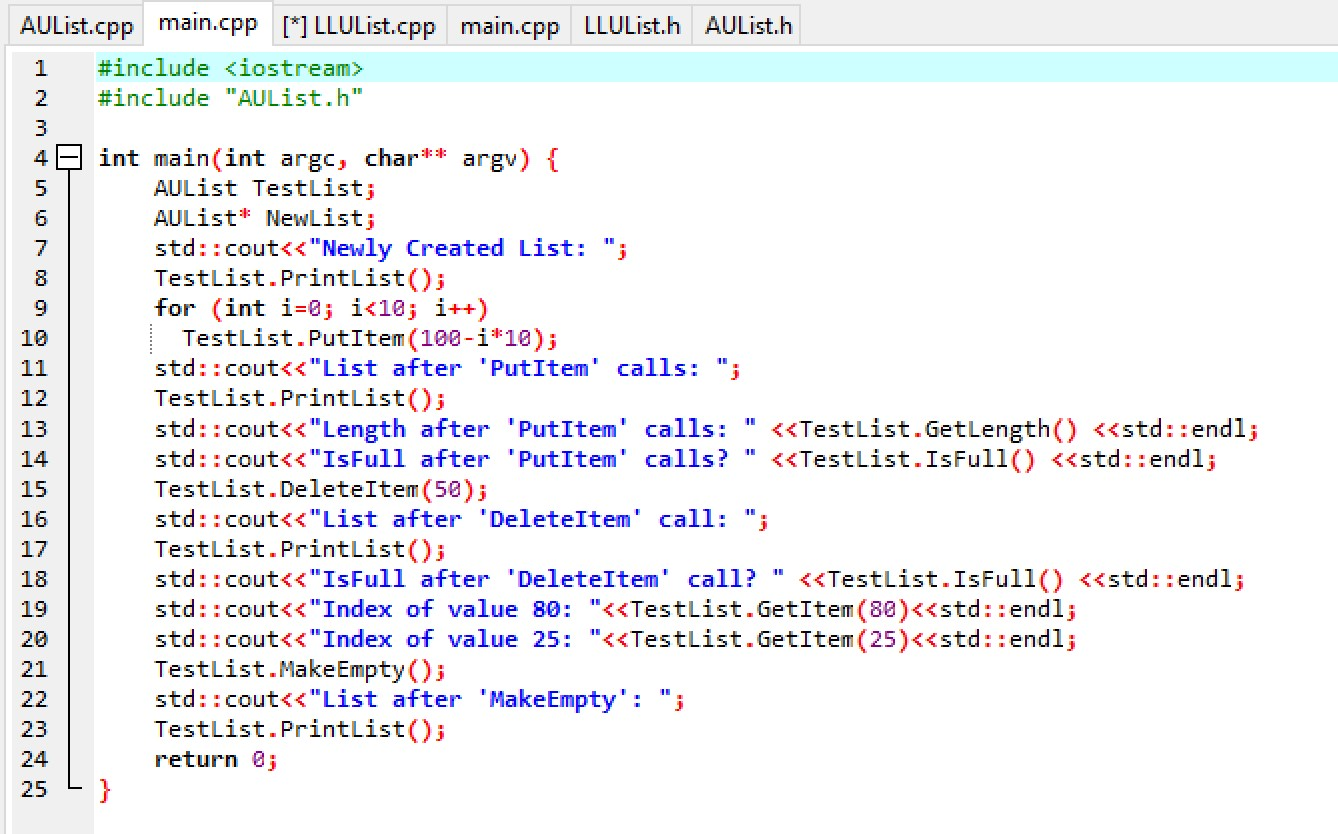Click 'AUList TestList;' declaration
This screenshot has width=1338, height=834.
(x=266, y=188)
